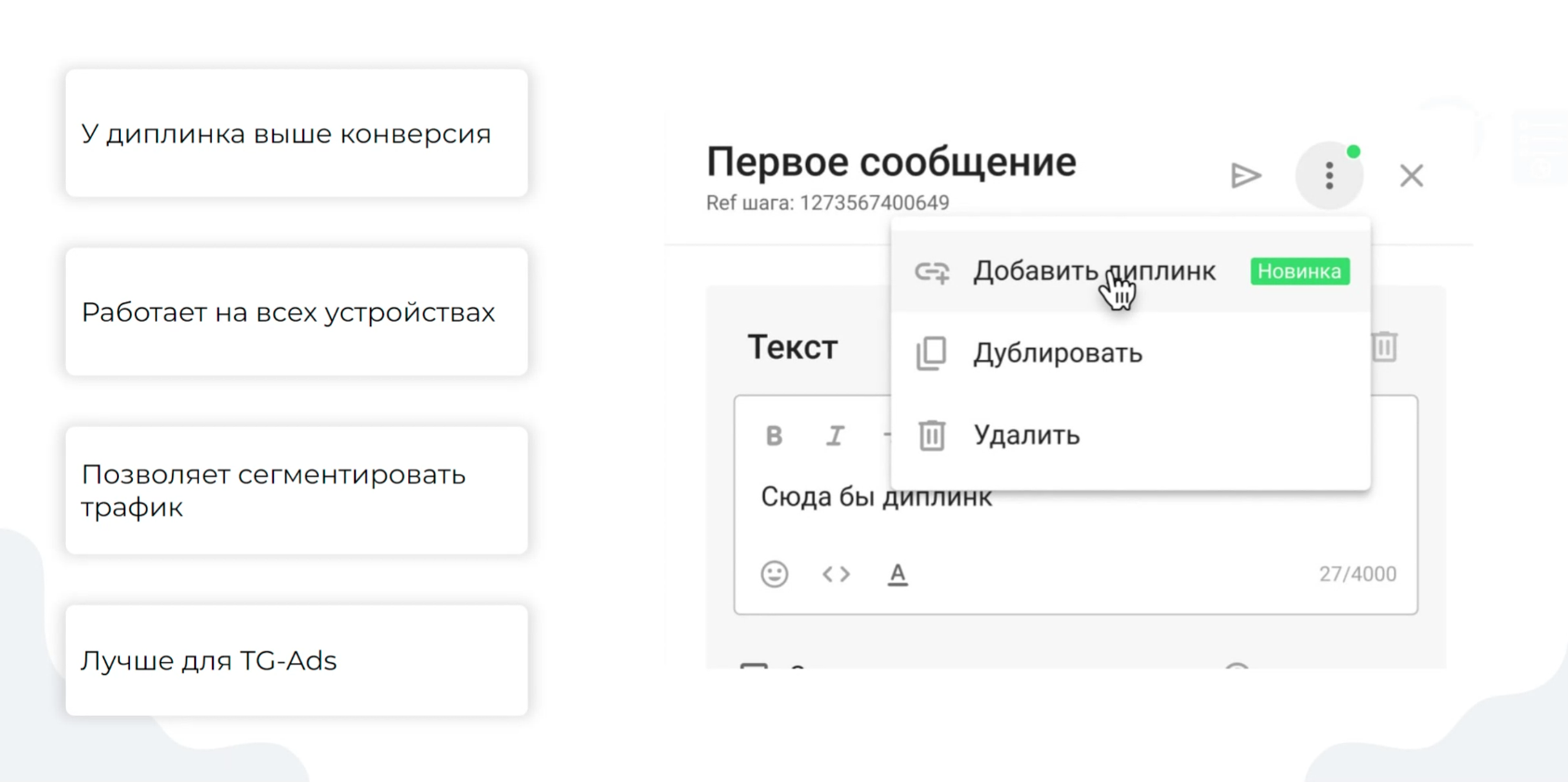
Task: Insert code with angle brackets icon
Action: tap(836, 574)
